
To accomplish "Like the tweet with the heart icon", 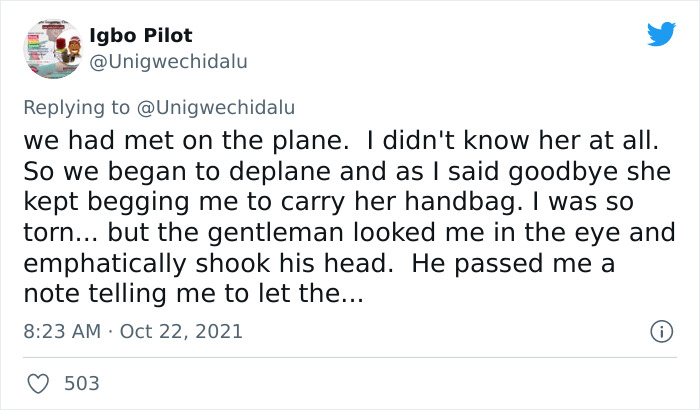I will point(37,383).
